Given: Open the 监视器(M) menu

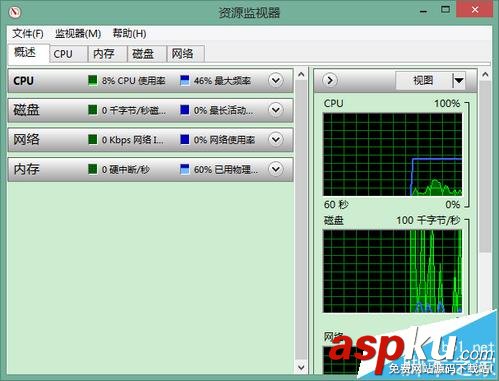Looking at the screenshot, I should [78, 34].
